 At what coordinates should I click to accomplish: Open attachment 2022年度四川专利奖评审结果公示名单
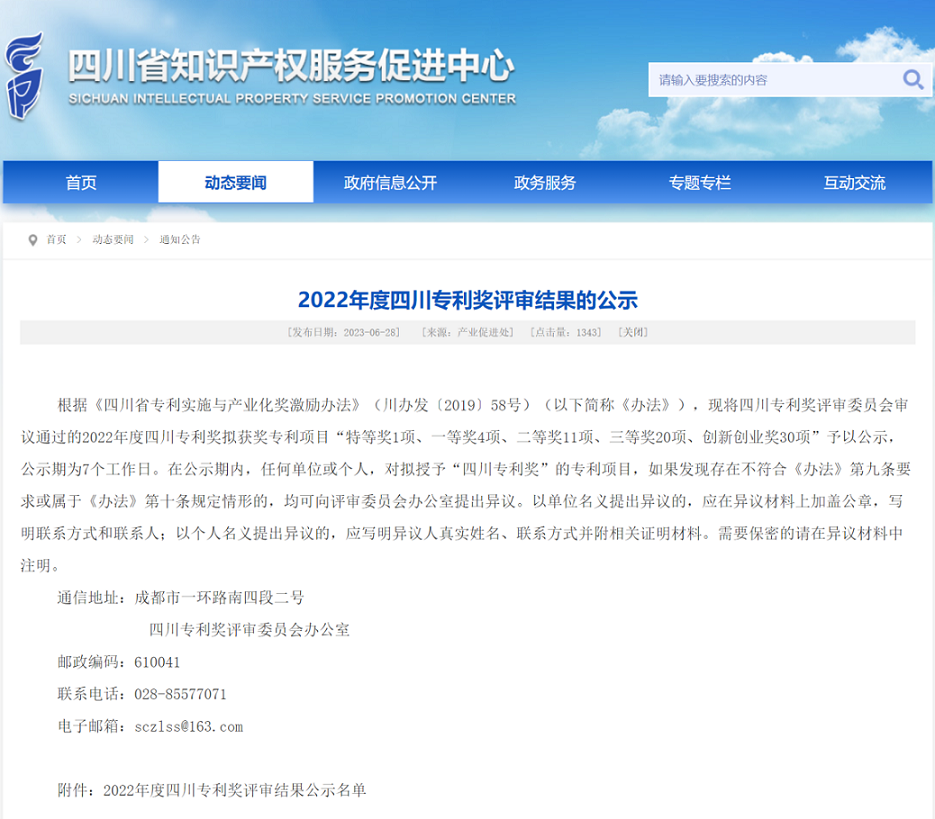tap(235, 790)
